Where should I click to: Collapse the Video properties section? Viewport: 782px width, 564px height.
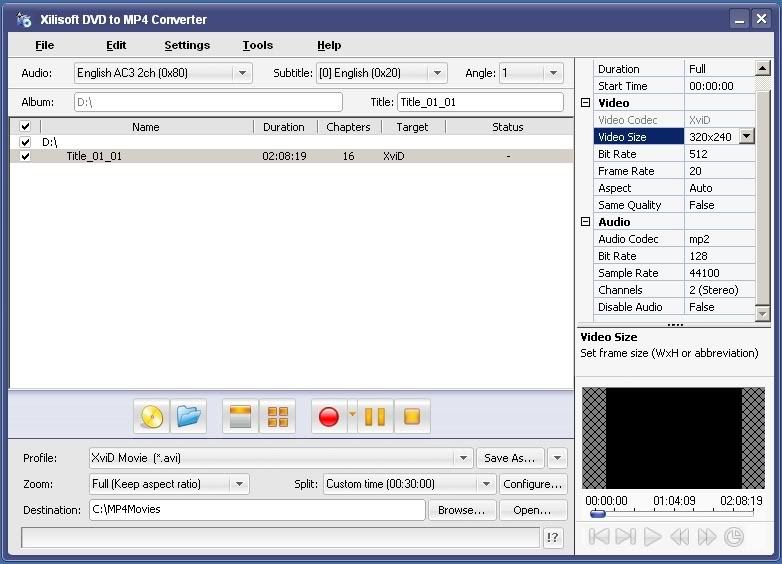pyautogui.click(x=586, y=103)
